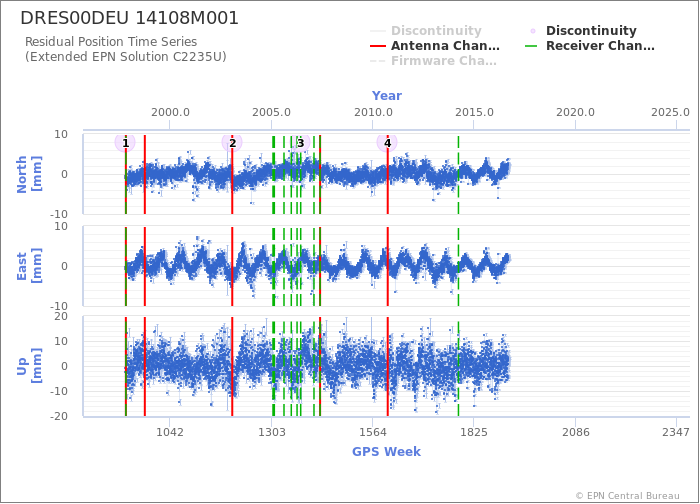Click discontinuity marker 3 on North plot
The width and height of the screenshot is (700, 504).
point(300,143)
